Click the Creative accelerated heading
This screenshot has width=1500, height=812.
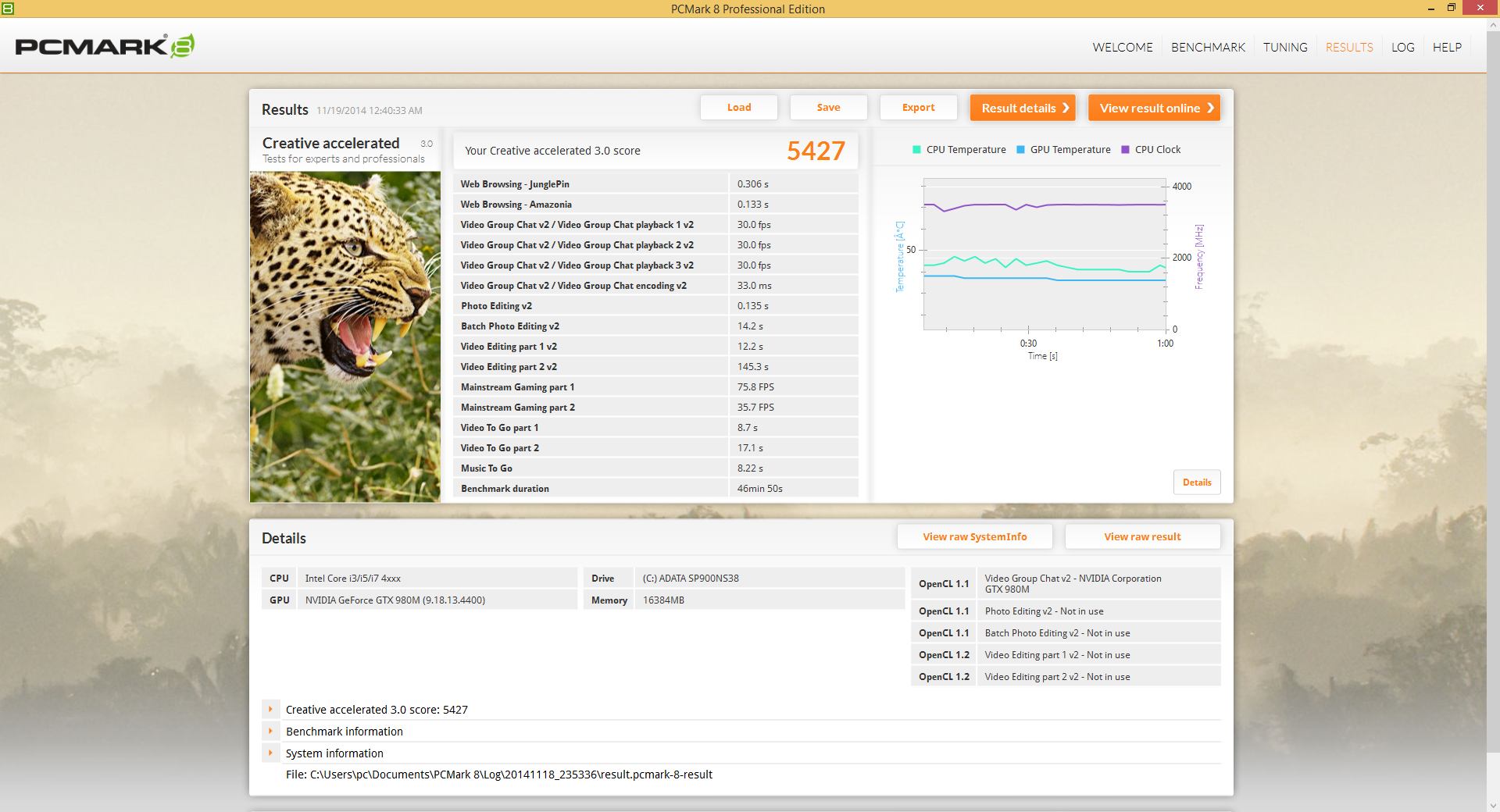point(330,144)
